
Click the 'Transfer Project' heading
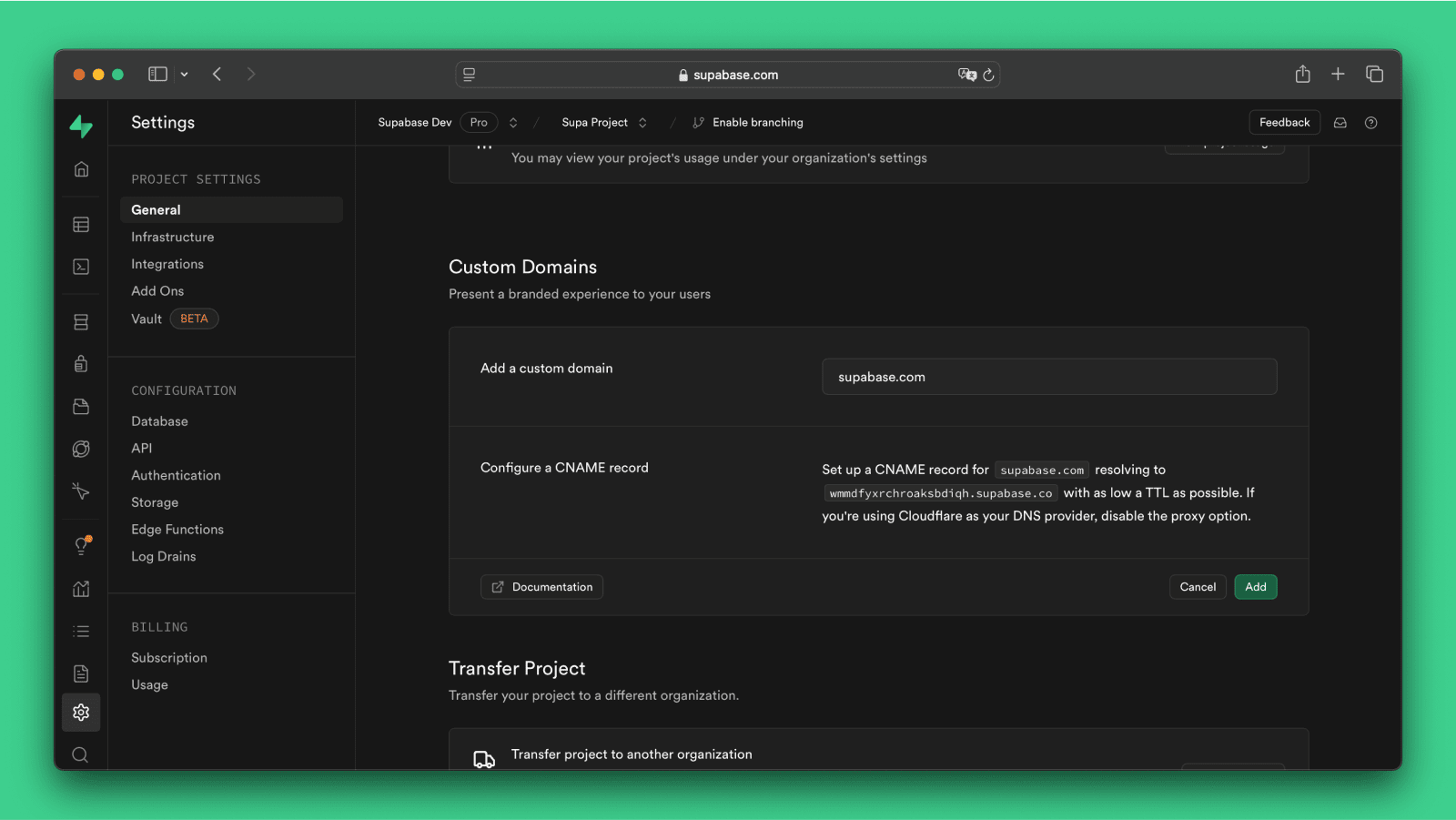[517, 668]
